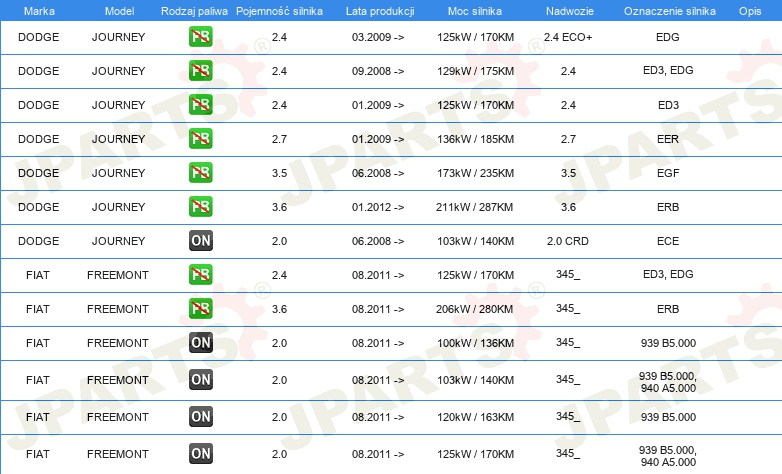The image size is (782, 474).
Task: Click petrol fuel icon in Fiat Freemont 2.4 row
Action: [x=200, y=274]
